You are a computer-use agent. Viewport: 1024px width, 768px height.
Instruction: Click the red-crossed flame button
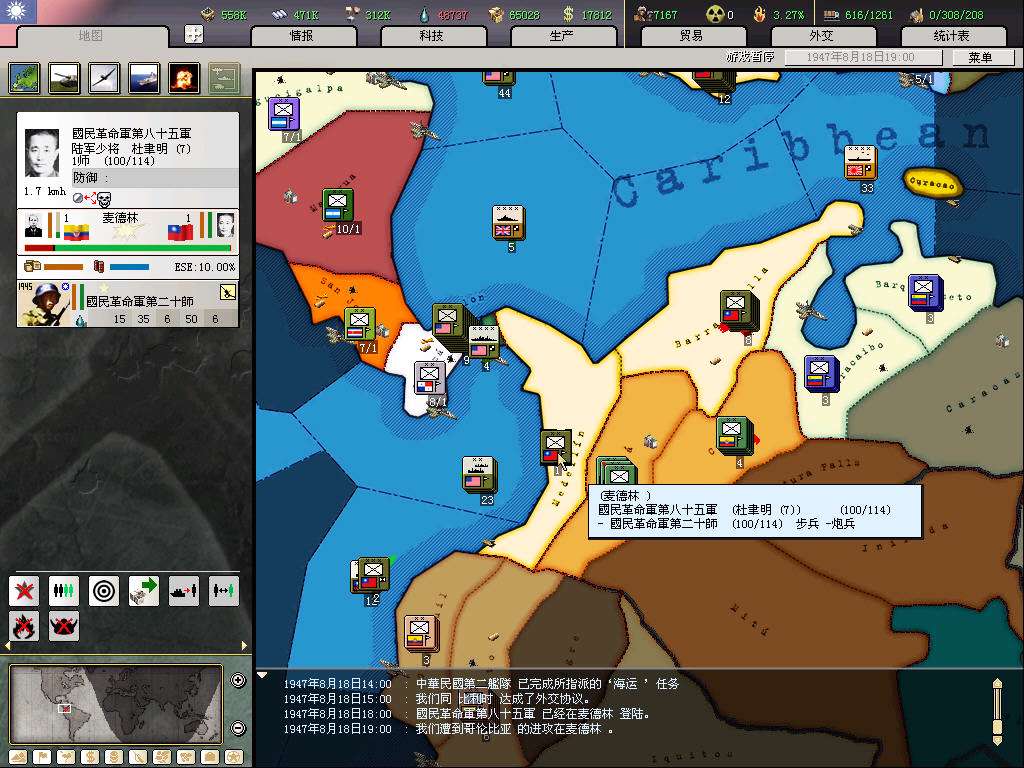[24, 626]
